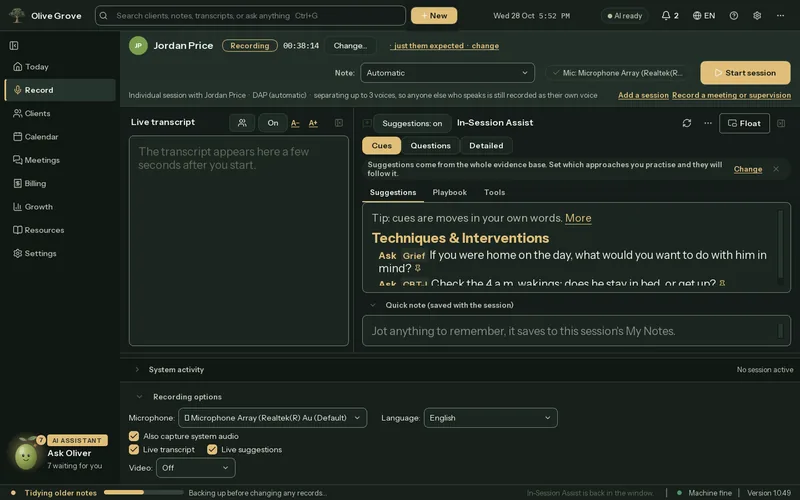Focus the Quick note text box
800x500 pixels.
point(577,331)
